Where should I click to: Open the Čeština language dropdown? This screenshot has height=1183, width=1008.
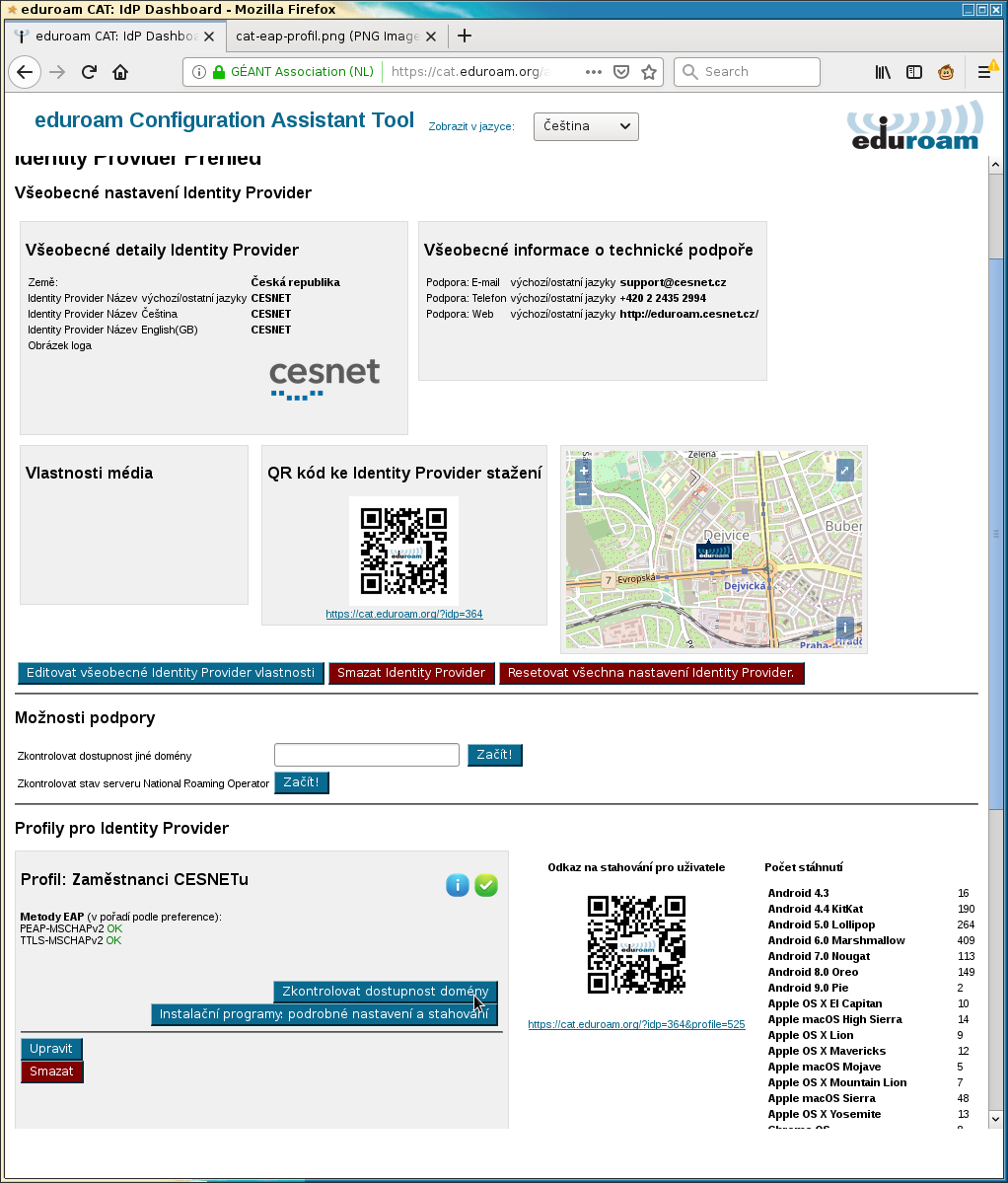(586, 126)
